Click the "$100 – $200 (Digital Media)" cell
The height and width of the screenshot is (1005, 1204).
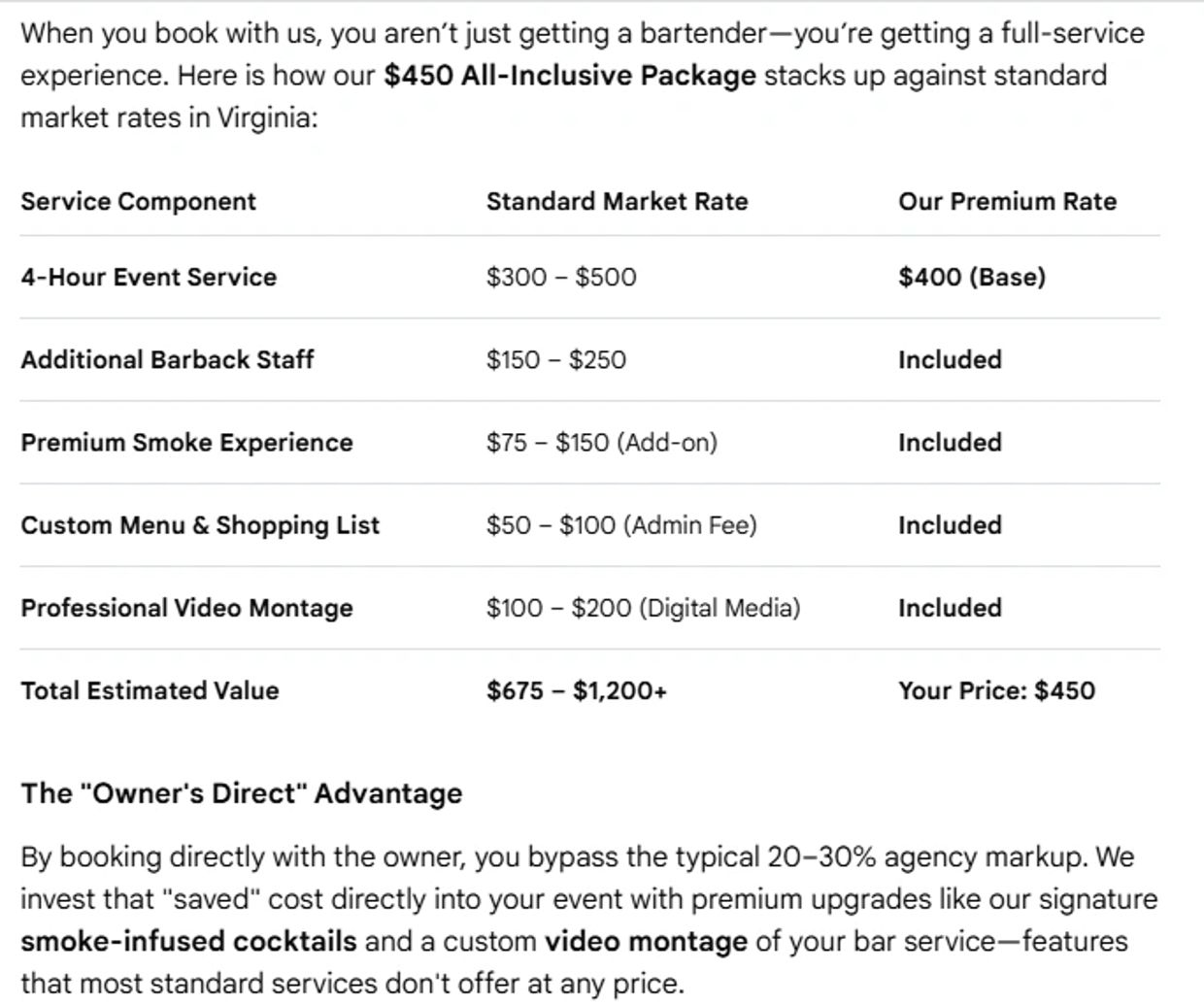coord(643,609)
